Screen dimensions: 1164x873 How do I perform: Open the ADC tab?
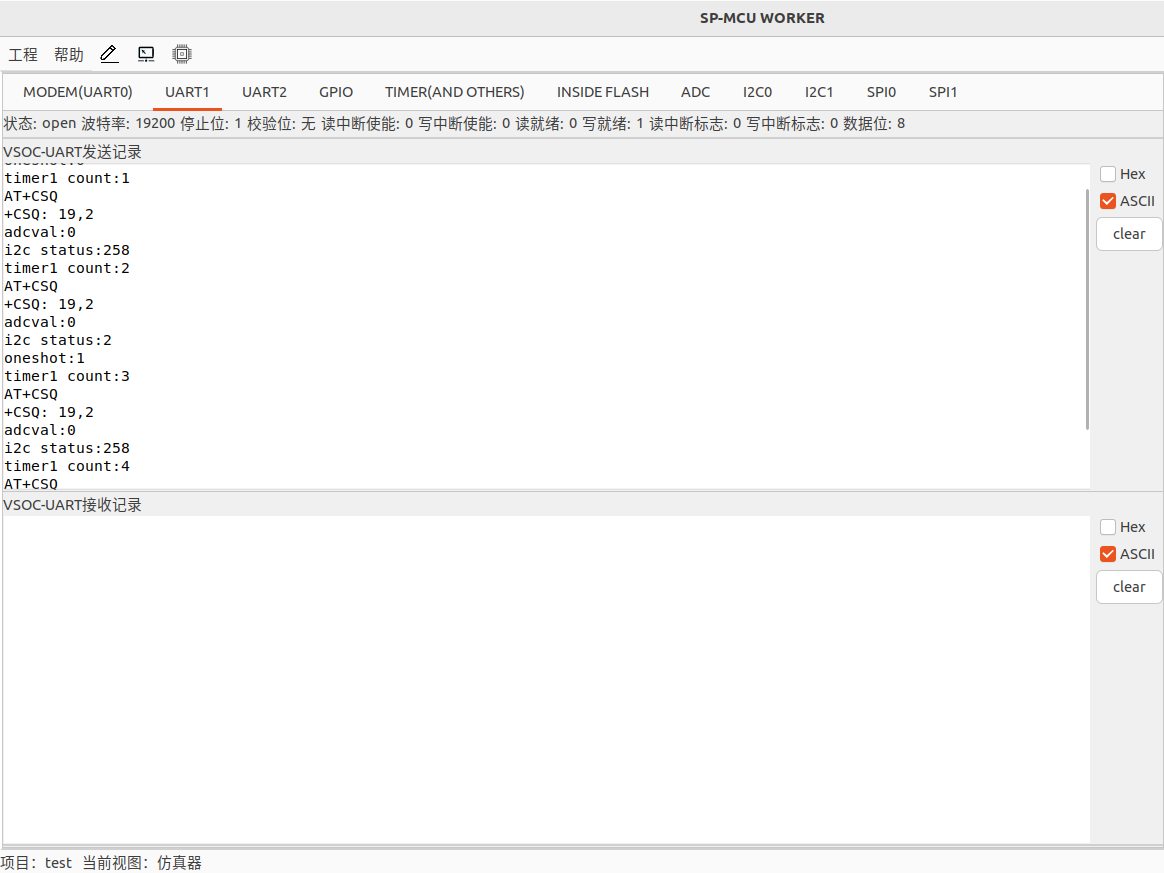pos(695,92)
